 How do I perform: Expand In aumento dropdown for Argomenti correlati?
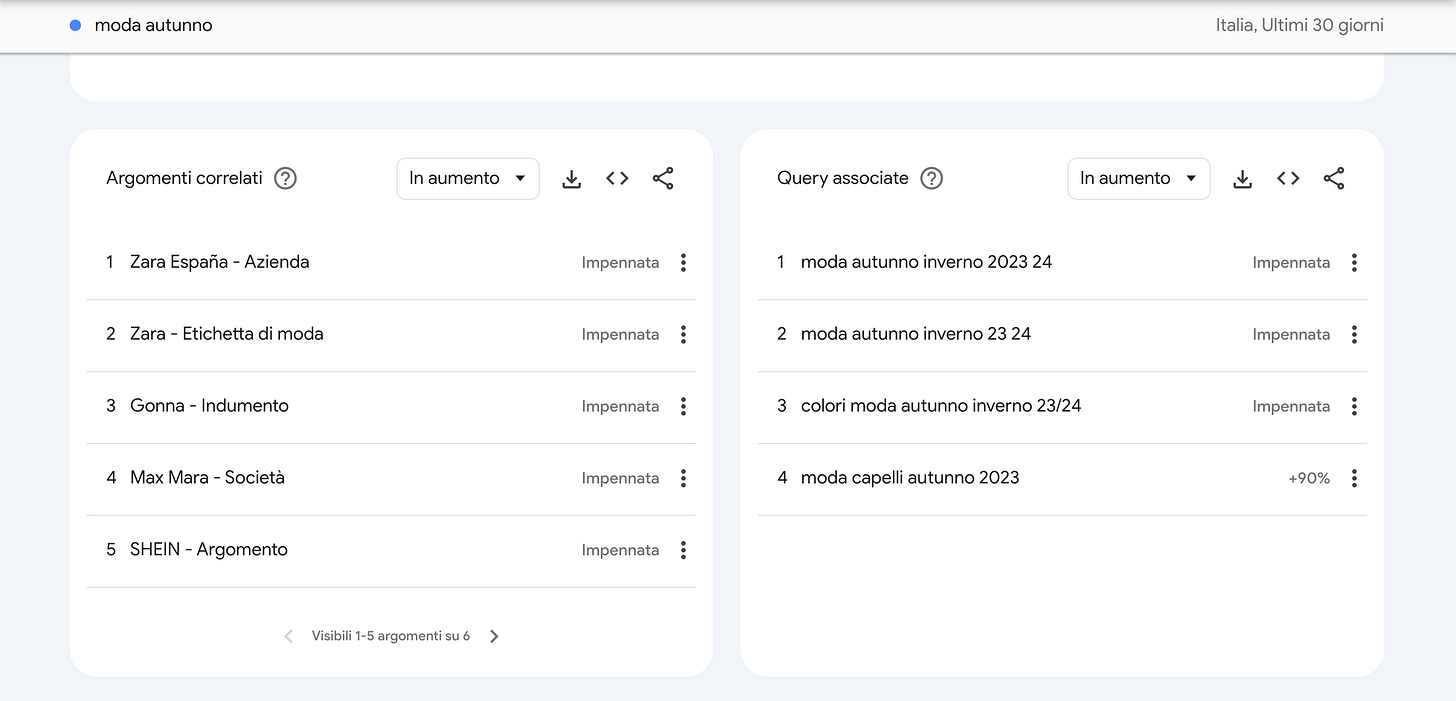(x=467, y=179)
